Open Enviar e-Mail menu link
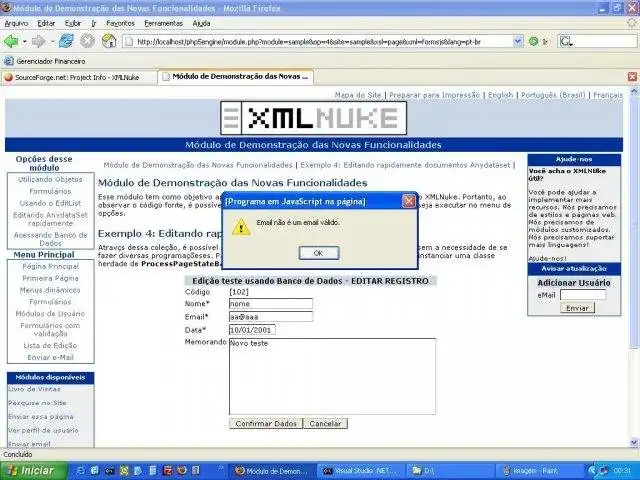 coord(50,358)
